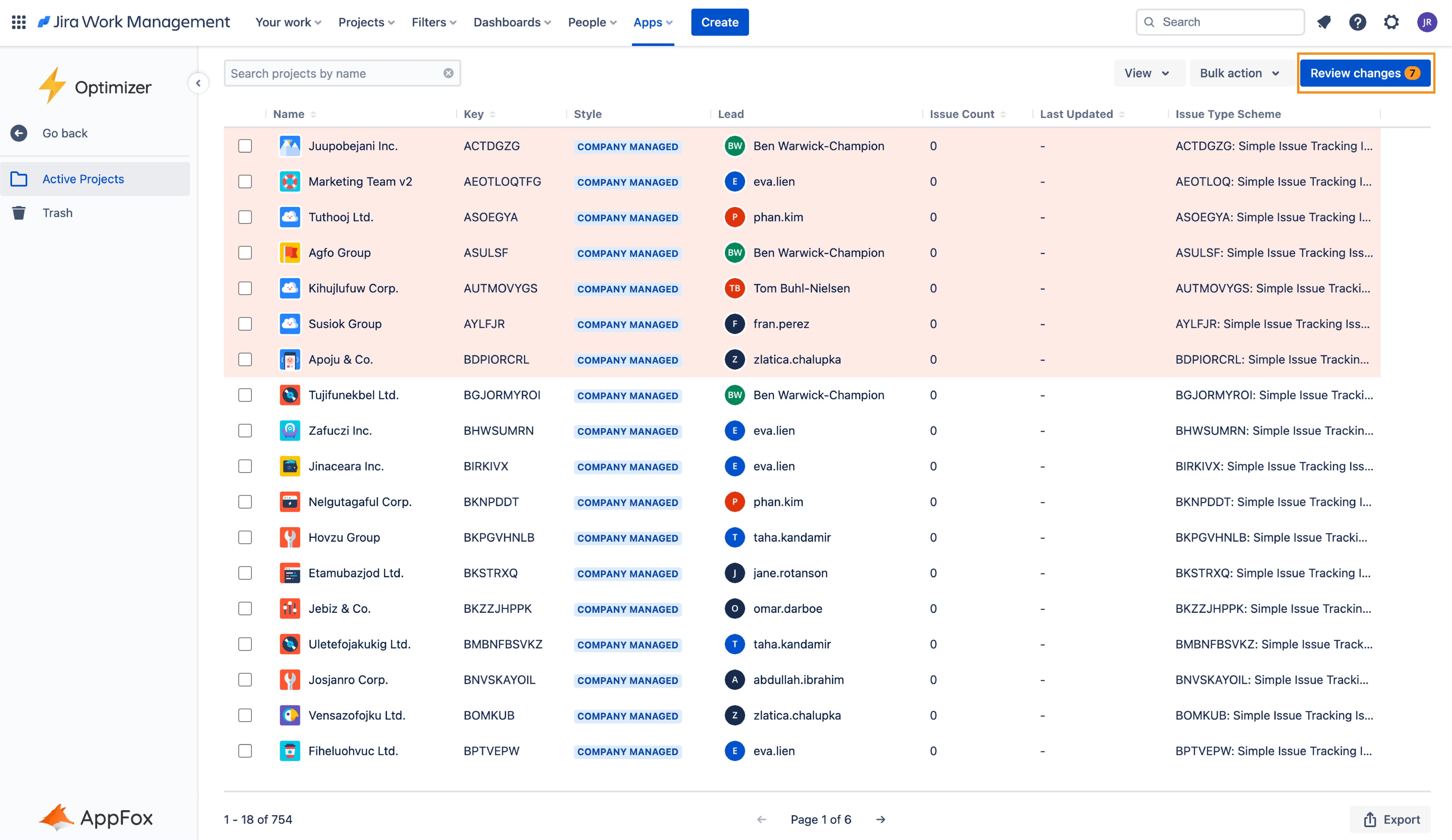Click the Export button
Screen dimensions: 1452x840
(x=1390, y=819)
